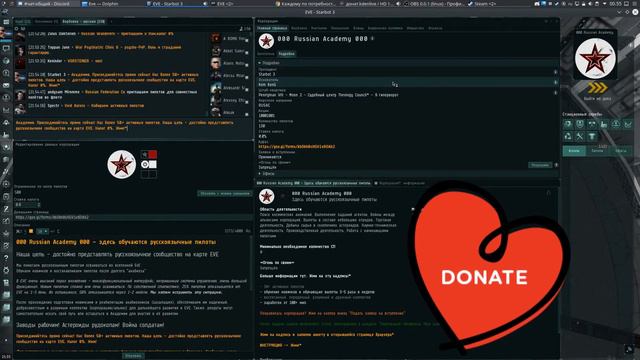Image resolution: width=640 pixels, height=360 pixels.
Task: Click the homepage URL input field
Action: click(x=133, y=217)
